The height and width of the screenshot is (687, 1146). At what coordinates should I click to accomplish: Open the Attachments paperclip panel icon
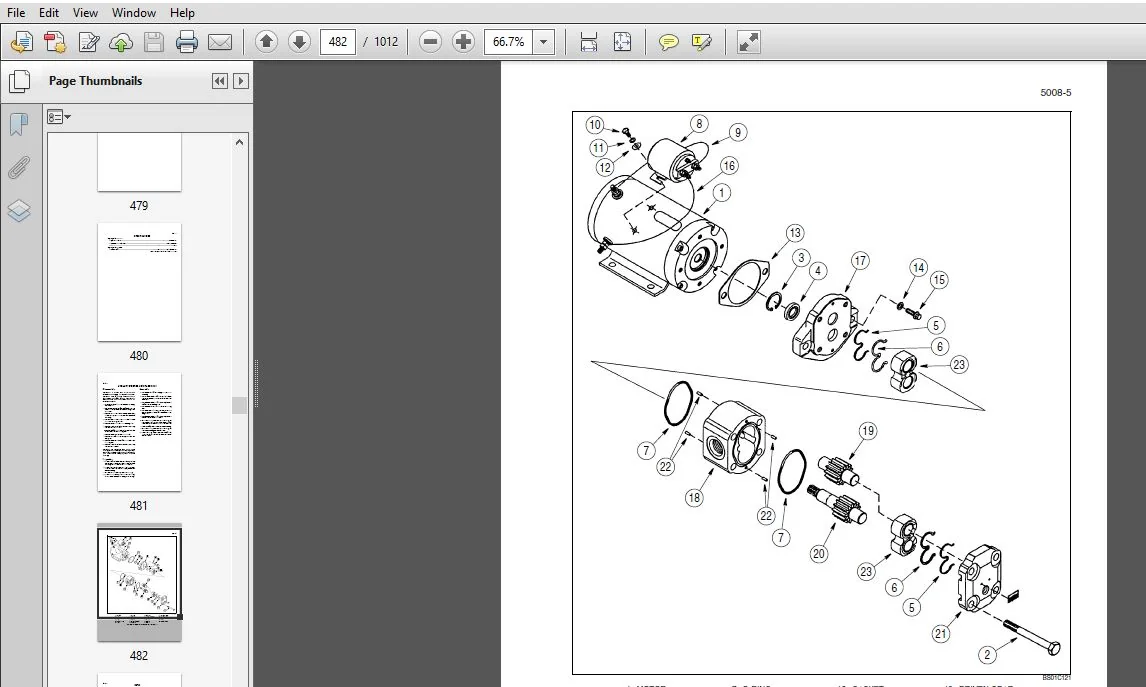(19, 167)
